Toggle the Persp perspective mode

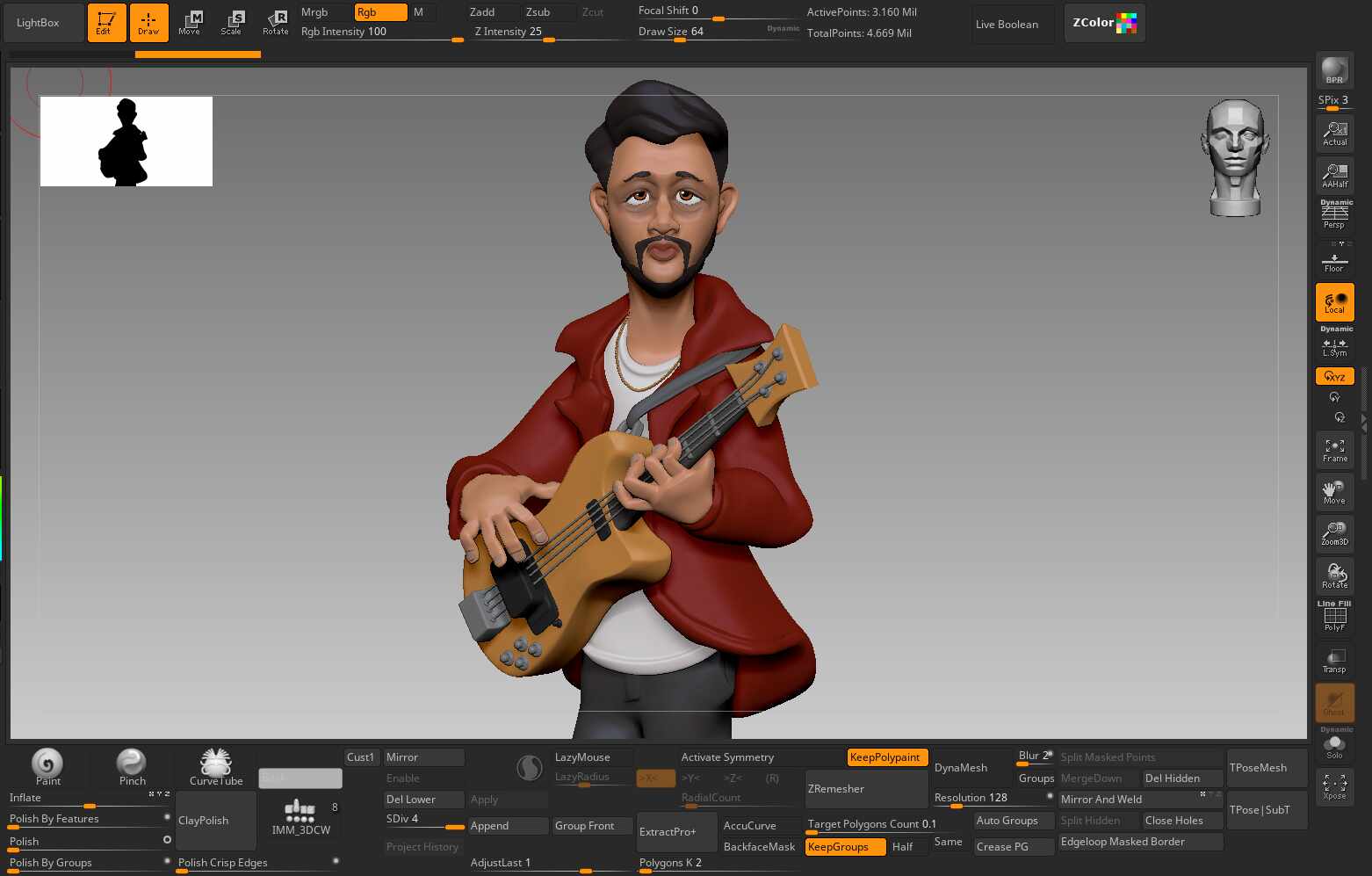[x=1334, y=214]
